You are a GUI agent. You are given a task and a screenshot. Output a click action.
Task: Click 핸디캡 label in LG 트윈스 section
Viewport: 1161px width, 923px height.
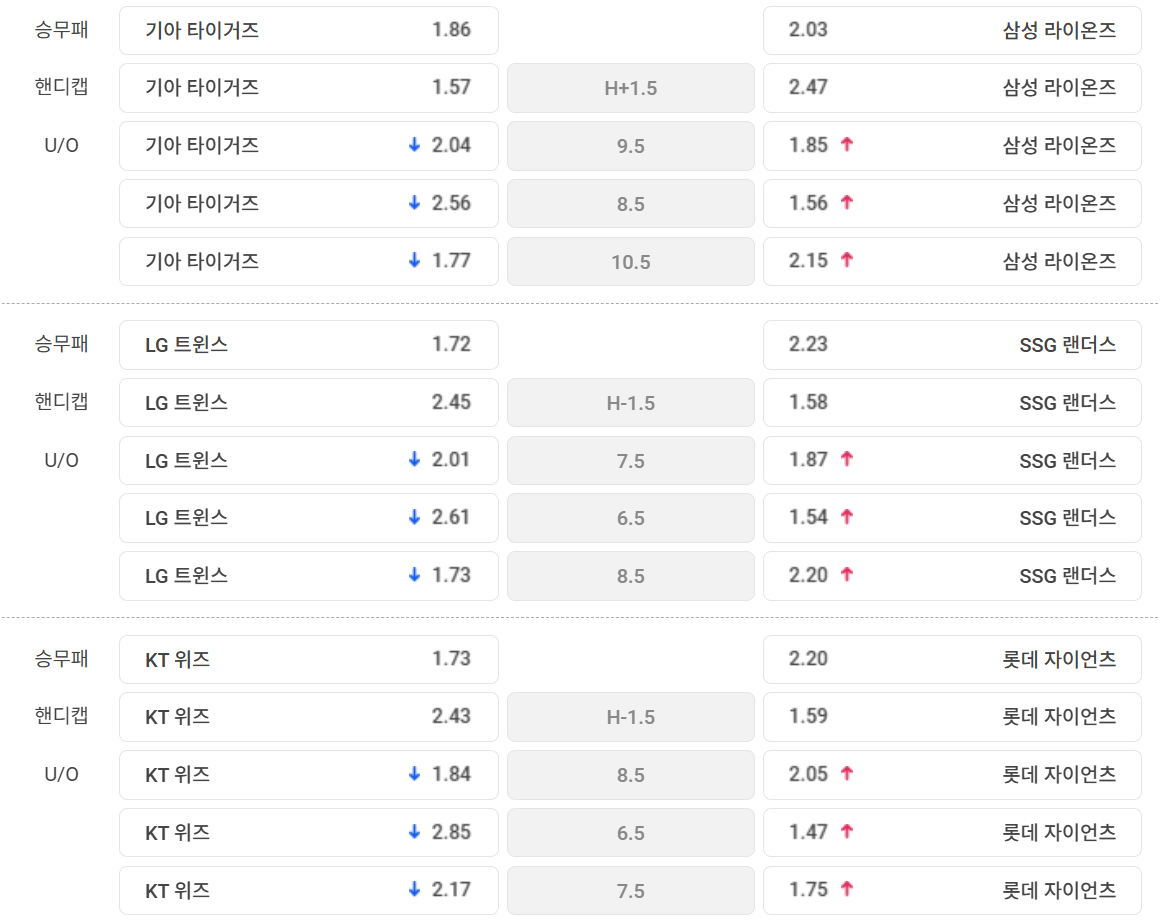click(61, 401)
